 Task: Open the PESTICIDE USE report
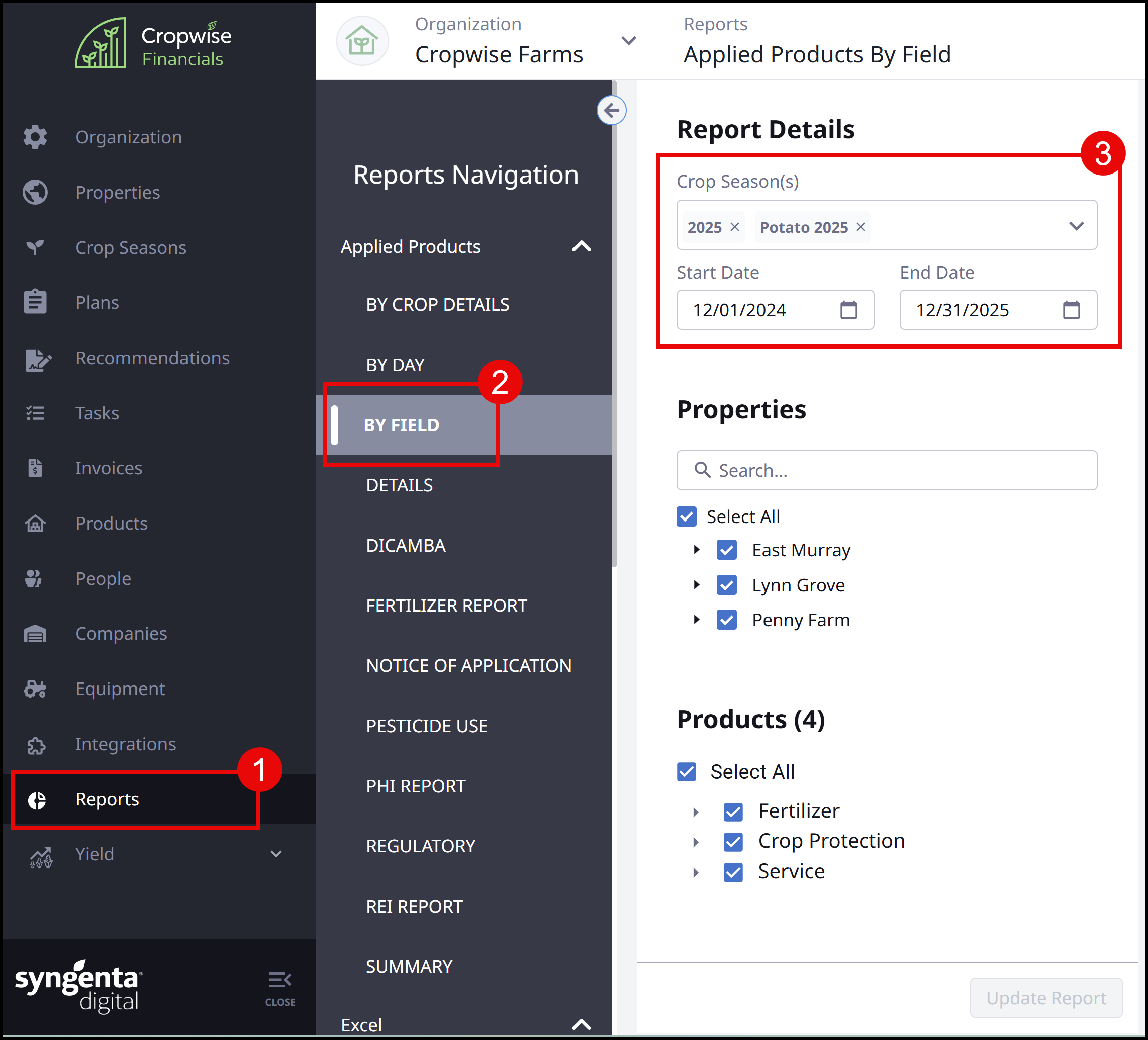pos(427,726)
